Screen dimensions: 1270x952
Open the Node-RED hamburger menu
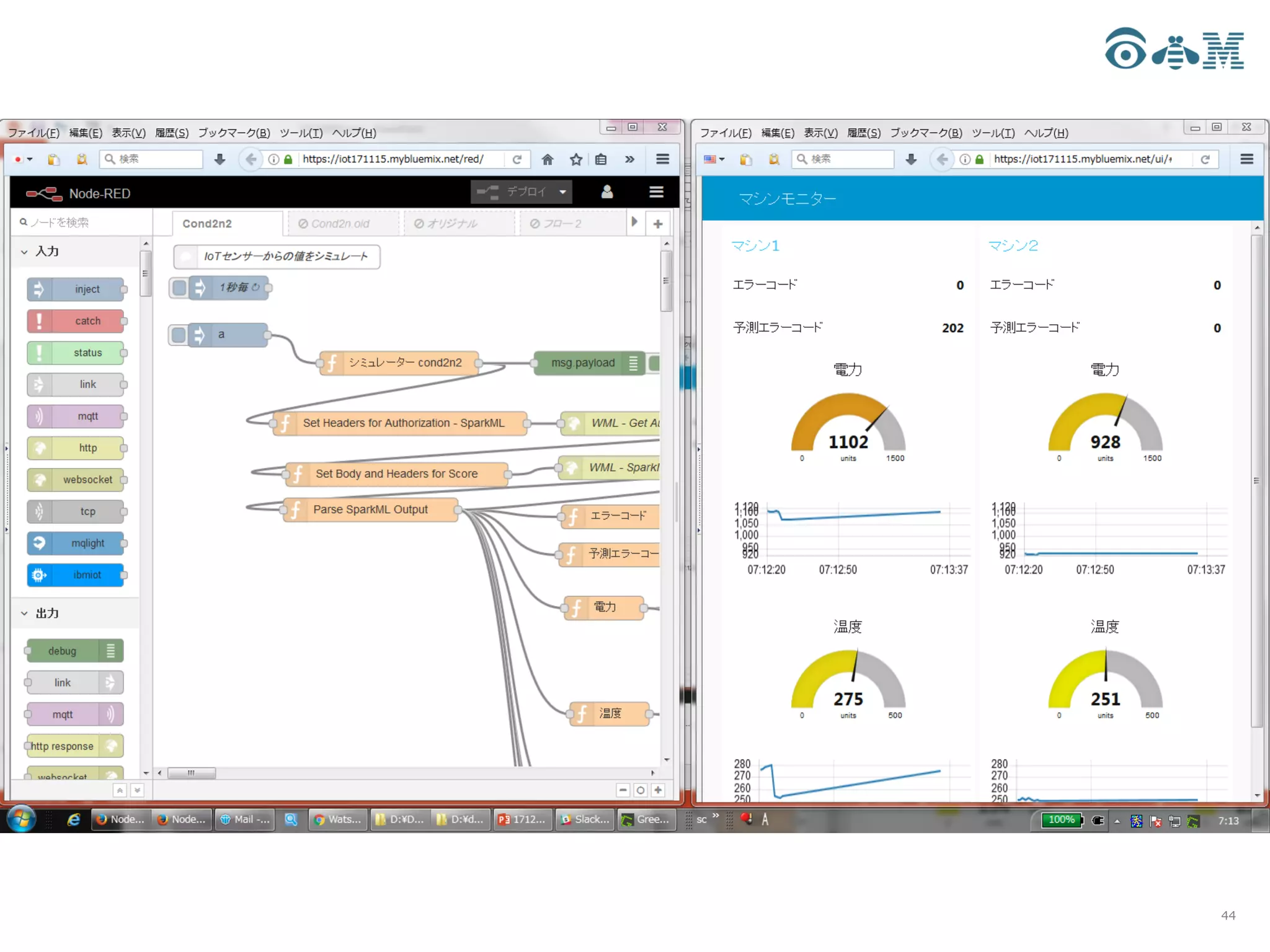point(656,192)
